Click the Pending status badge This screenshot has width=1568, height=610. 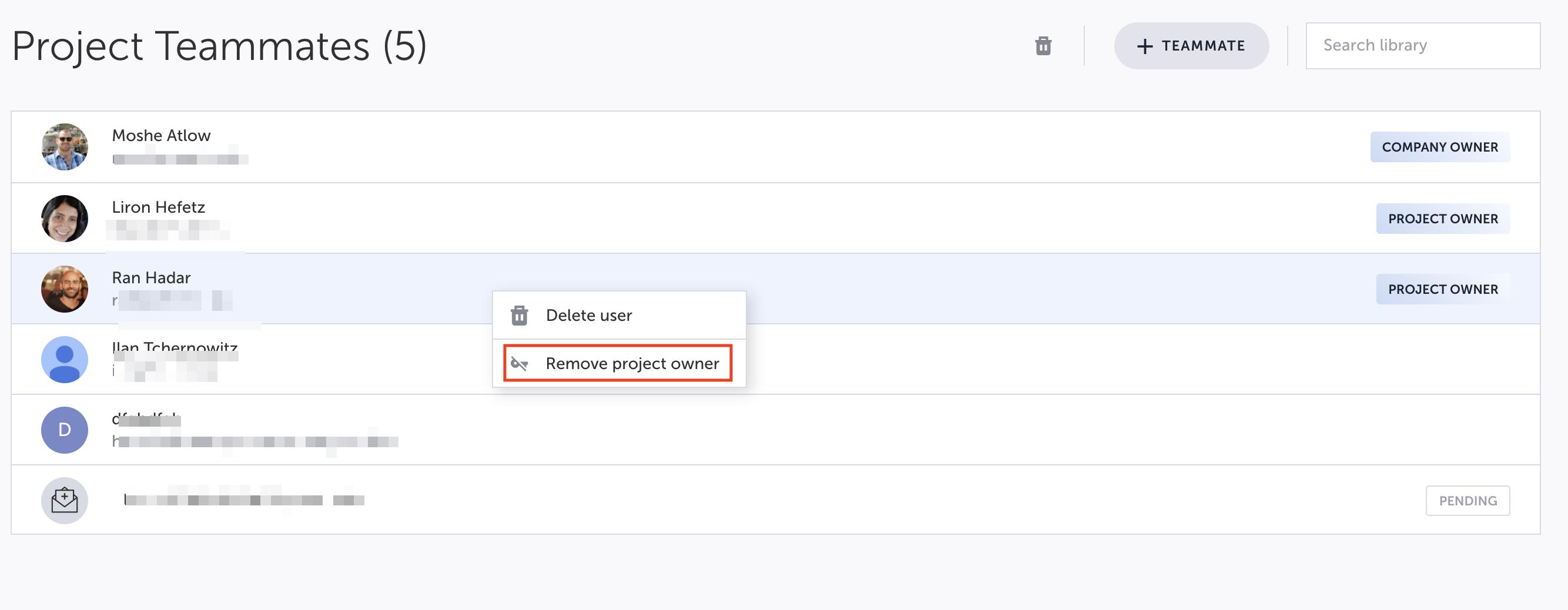point(1468,501)
